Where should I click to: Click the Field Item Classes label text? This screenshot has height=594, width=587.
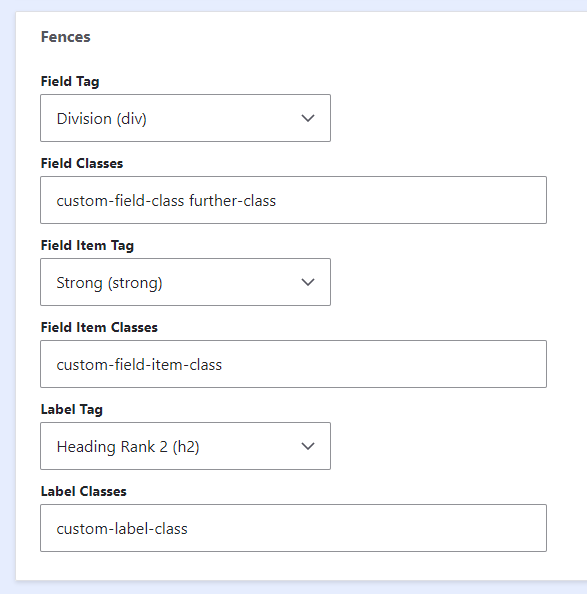coord(99,327)
